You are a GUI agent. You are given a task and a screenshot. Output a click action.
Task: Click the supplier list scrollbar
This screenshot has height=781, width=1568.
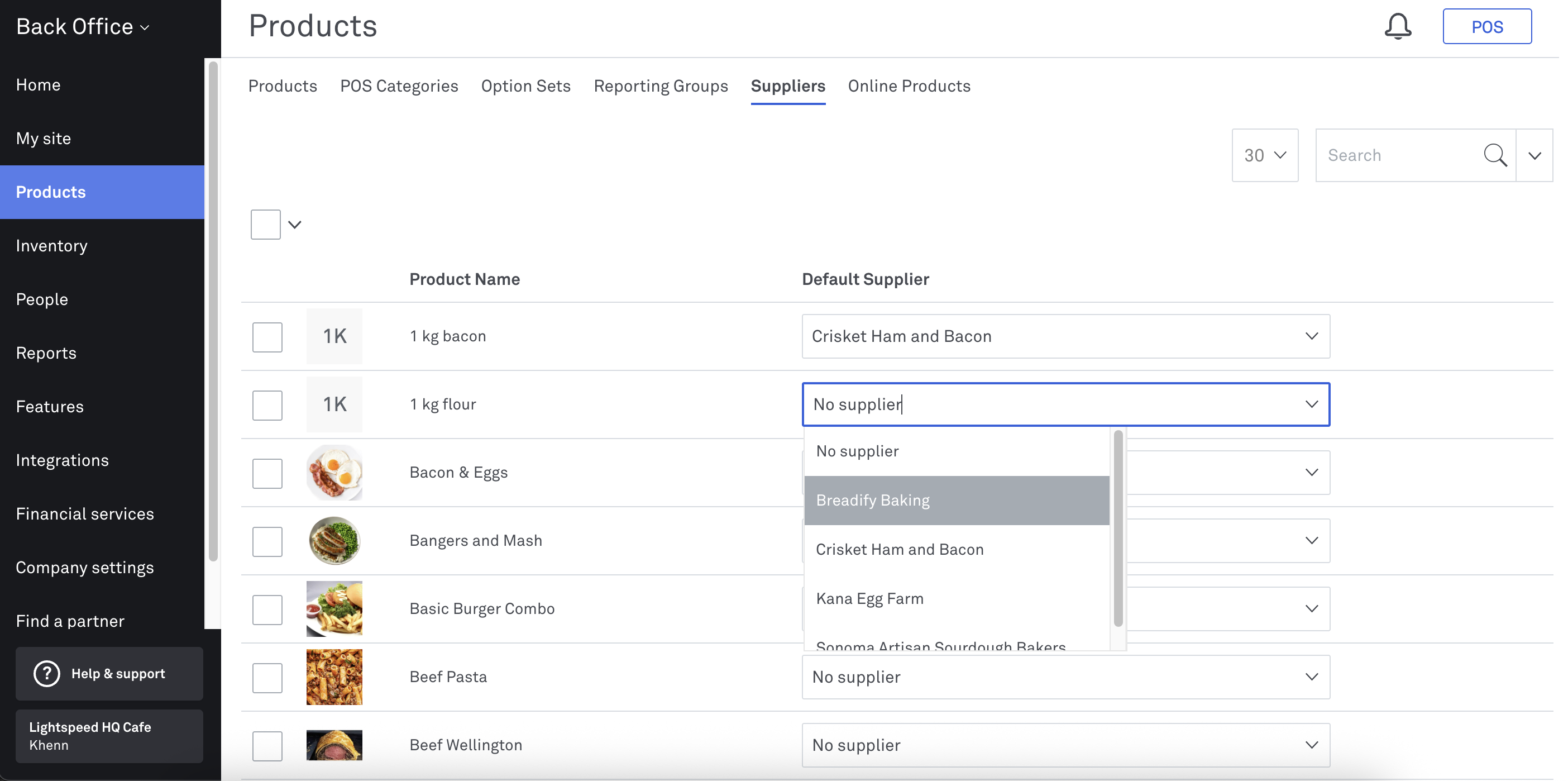point(1117,528)
